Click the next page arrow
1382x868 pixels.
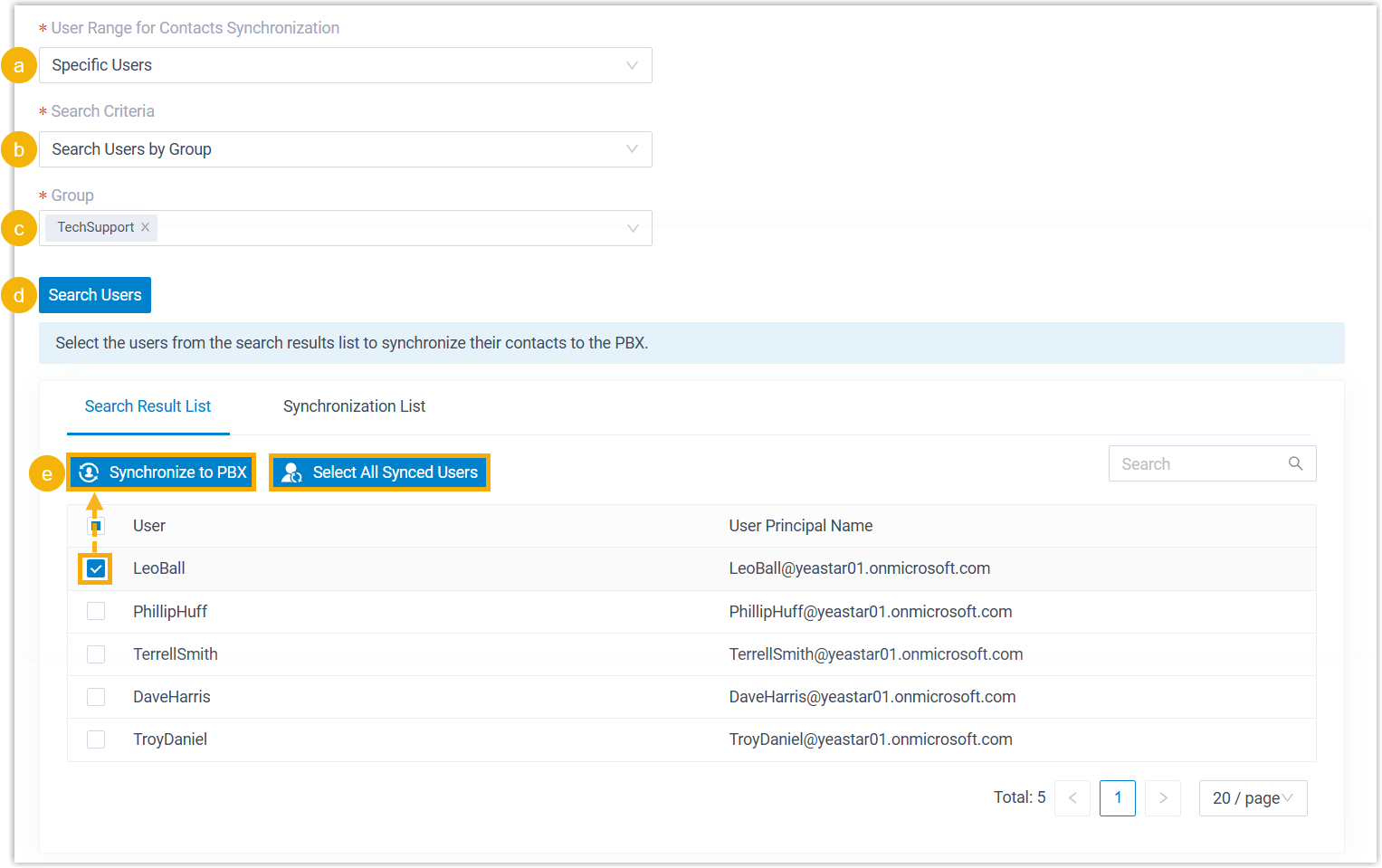(1163, 798)
